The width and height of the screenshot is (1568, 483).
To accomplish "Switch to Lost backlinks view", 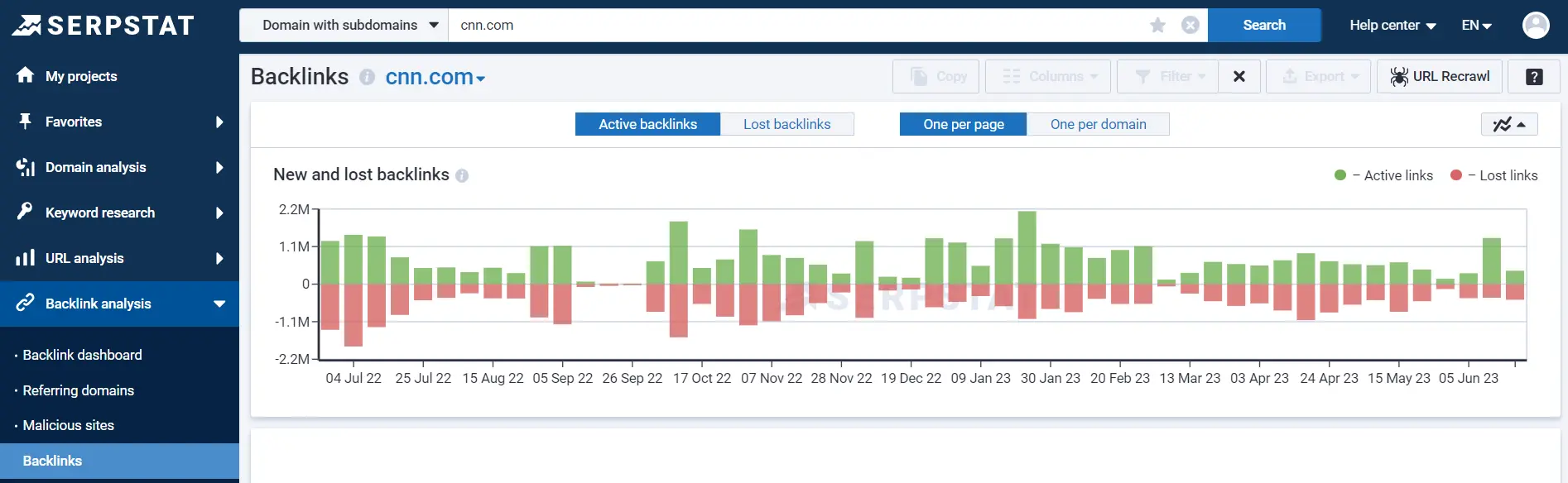I will (x=786, y=124).
